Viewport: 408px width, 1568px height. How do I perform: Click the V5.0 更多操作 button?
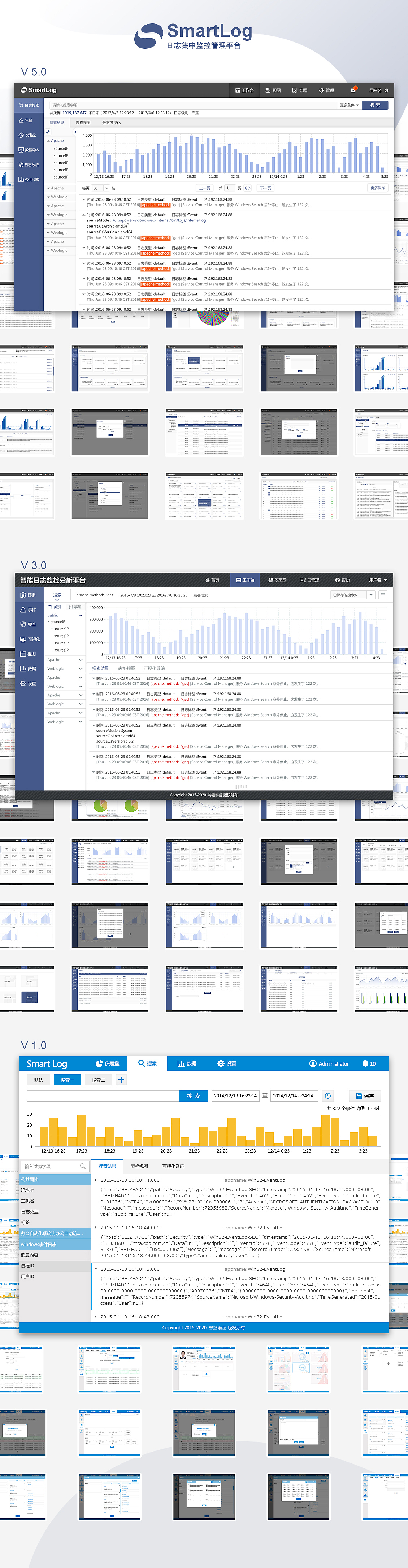pos(378,188)
